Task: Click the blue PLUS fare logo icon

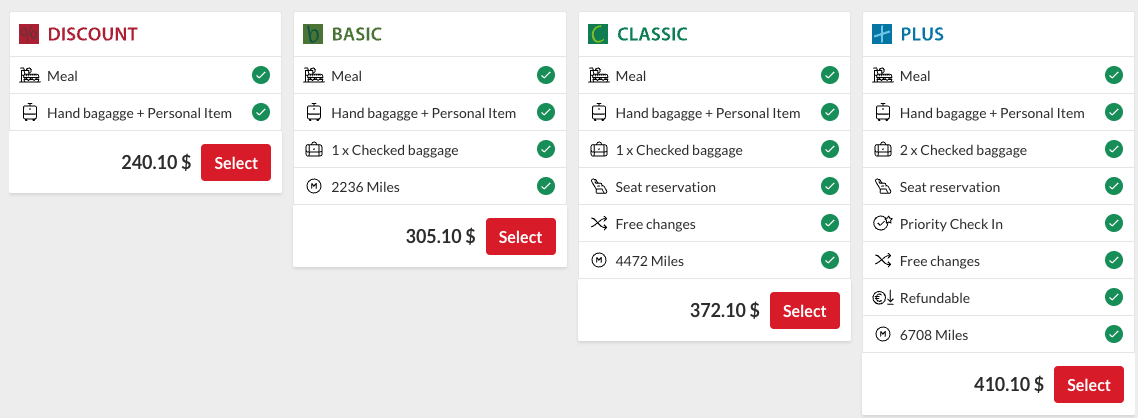Action: pos(882,34)
